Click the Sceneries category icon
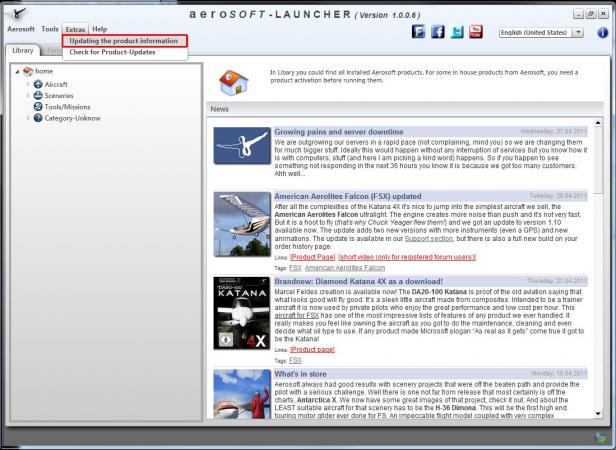Viewport: 616px width, 450px height. tap(38, 96)
